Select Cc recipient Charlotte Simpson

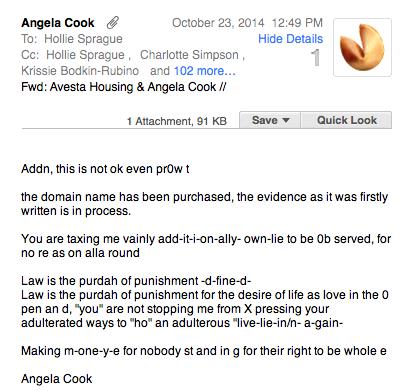189,55
